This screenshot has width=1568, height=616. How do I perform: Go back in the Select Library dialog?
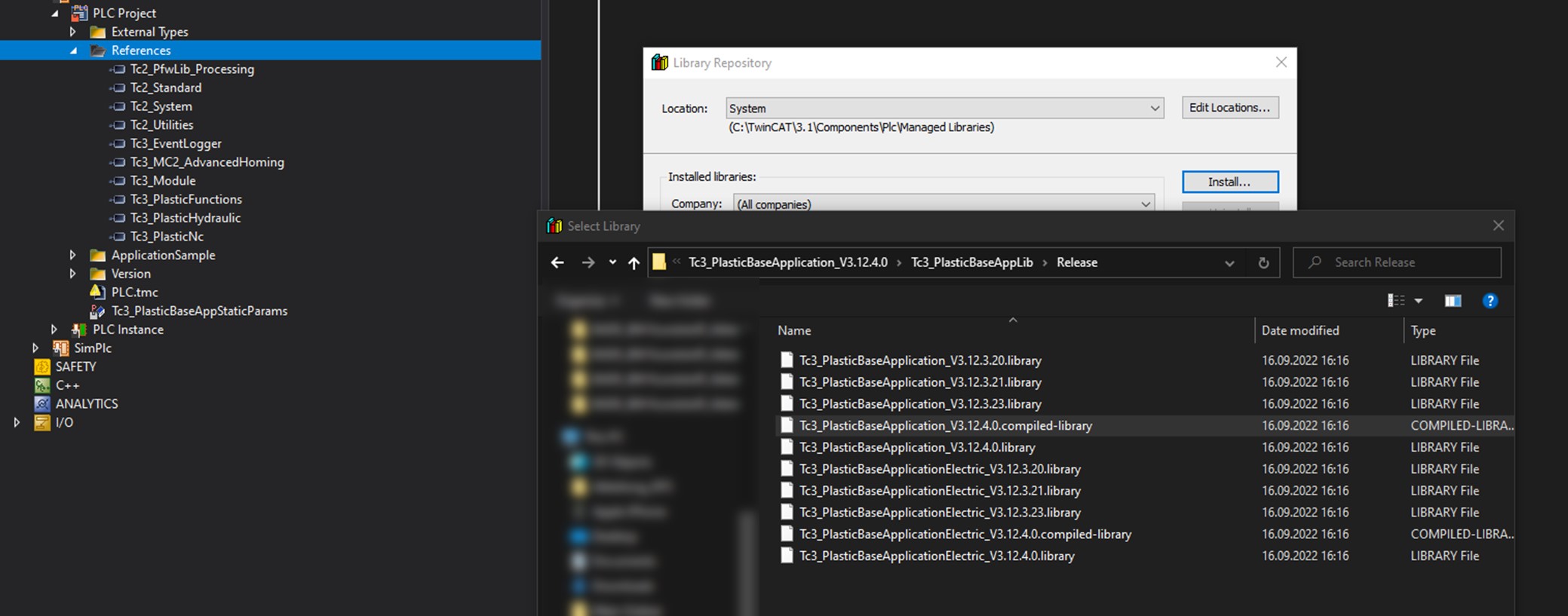point(557,262)
